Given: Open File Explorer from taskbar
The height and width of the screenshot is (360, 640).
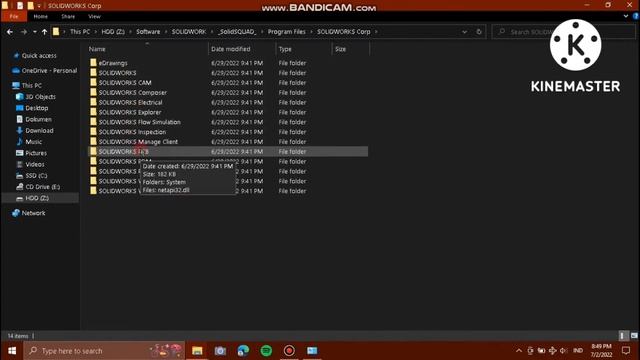Looking at the screenshot, I should pyautogui.click(x=197, y=351).
